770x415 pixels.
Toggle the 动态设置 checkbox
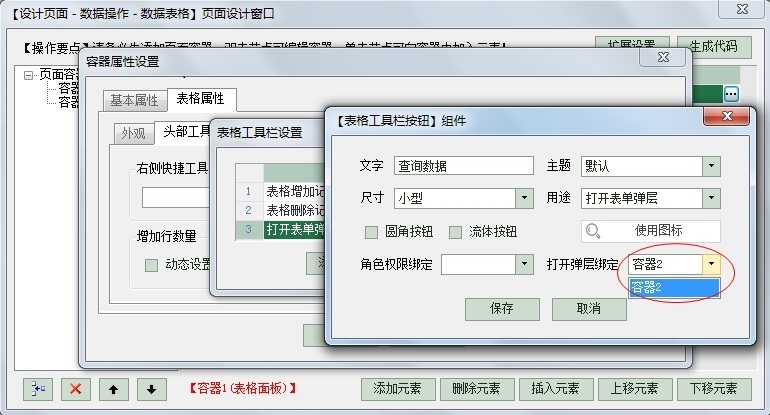pos(152,265)
